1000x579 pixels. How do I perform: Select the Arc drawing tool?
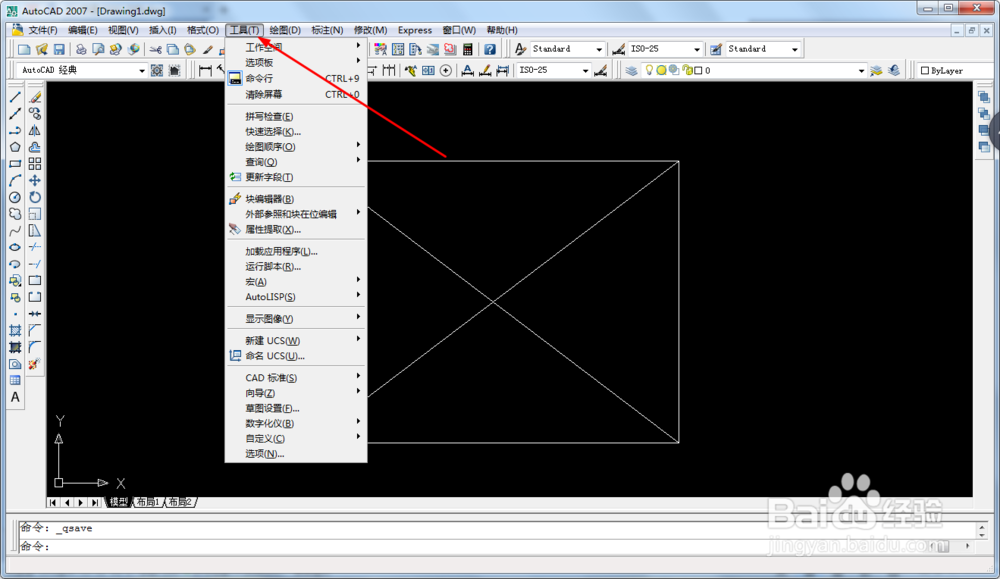[15, 180]
